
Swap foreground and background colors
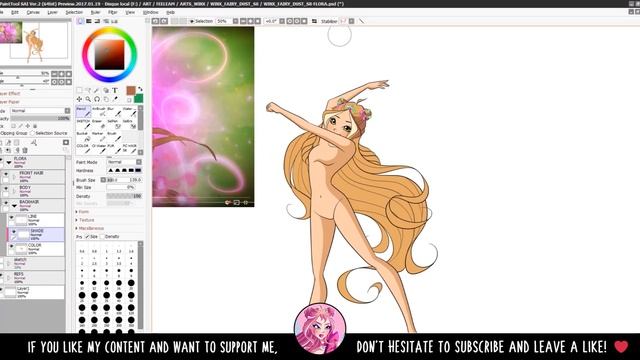point(140,89)
